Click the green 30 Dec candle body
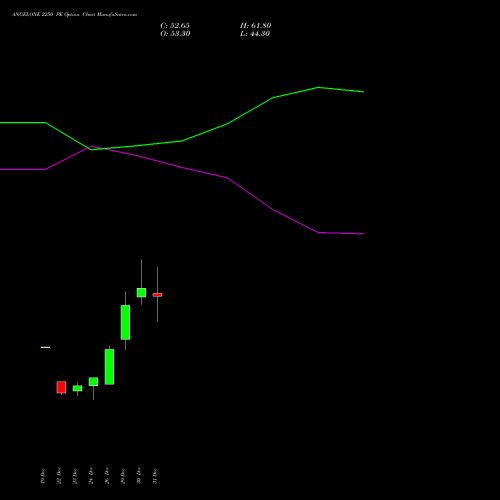Screen dimensions: 500x500 (x=141, y=293)
